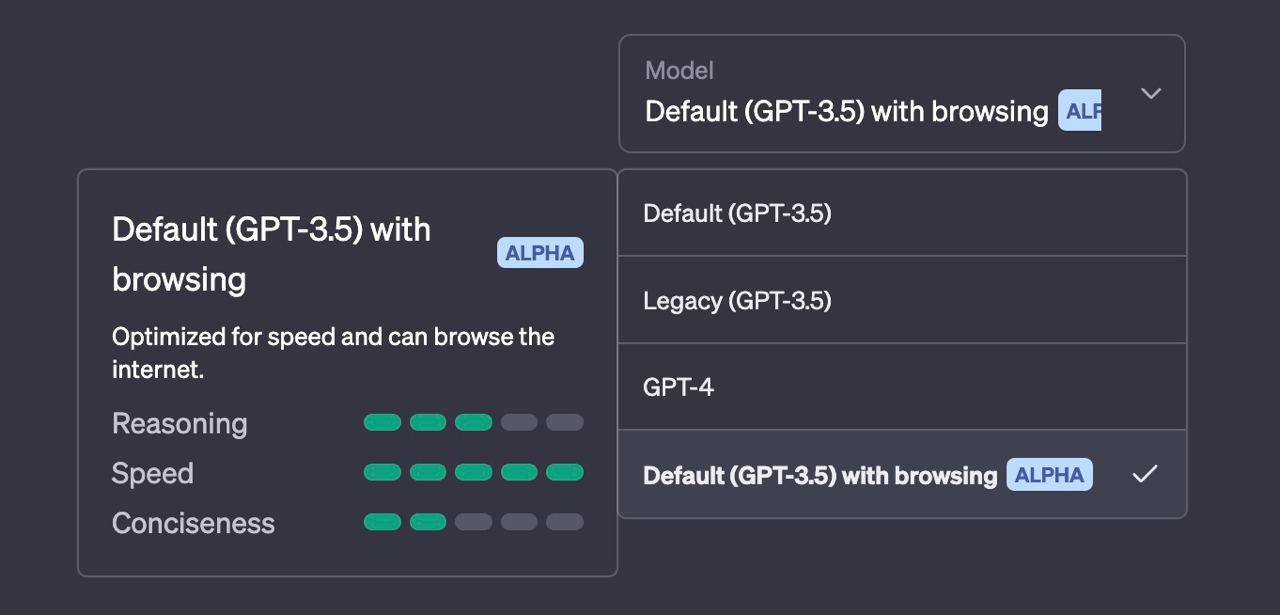The height and width of the screenshot is (615, 1280).
Task: Click the Reasoning label
Action: tap(179, 423)
